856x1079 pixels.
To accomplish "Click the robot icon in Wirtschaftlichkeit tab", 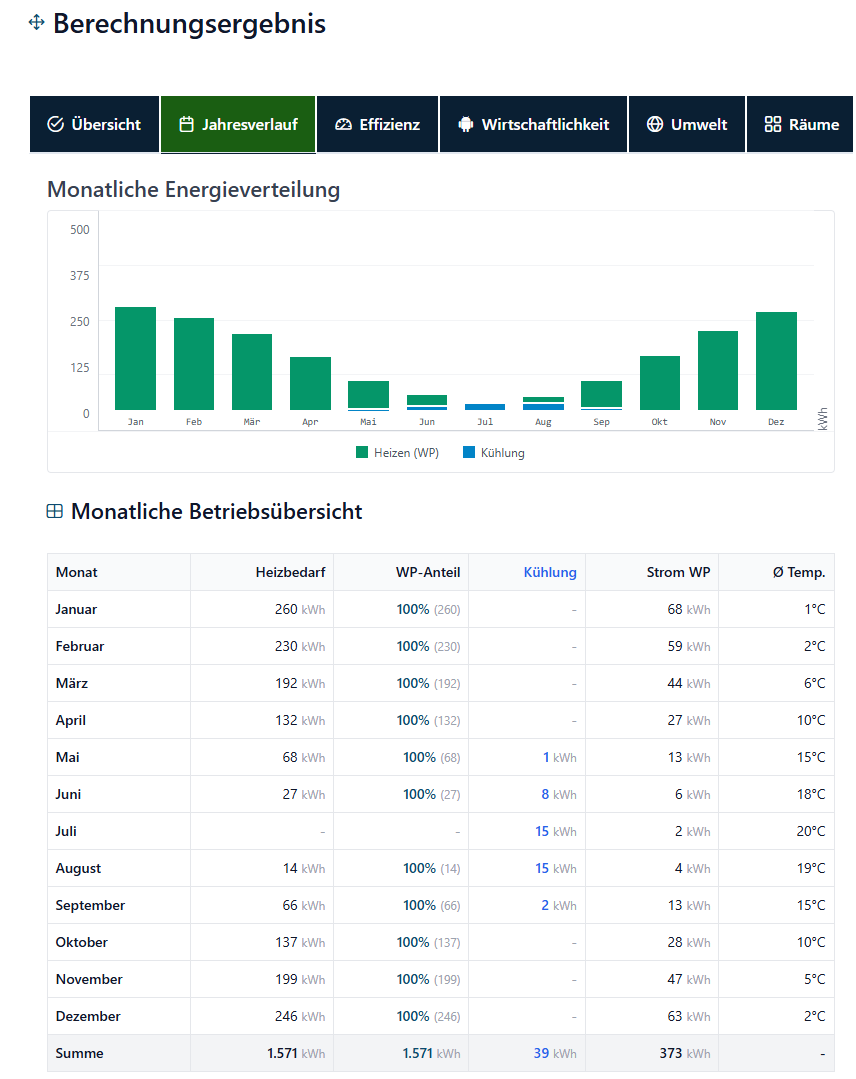I will (x=465, y=125).
